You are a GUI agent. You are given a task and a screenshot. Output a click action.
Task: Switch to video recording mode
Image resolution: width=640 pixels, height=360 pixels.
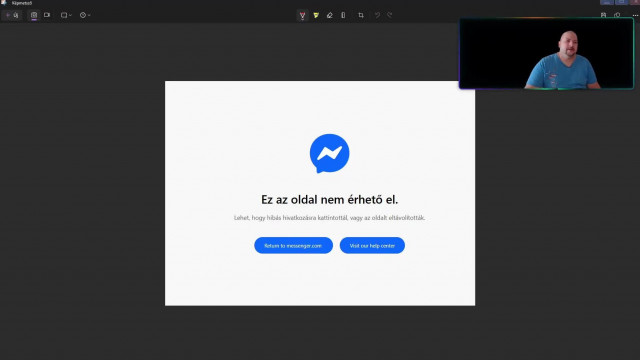click(x=47, y=15)
